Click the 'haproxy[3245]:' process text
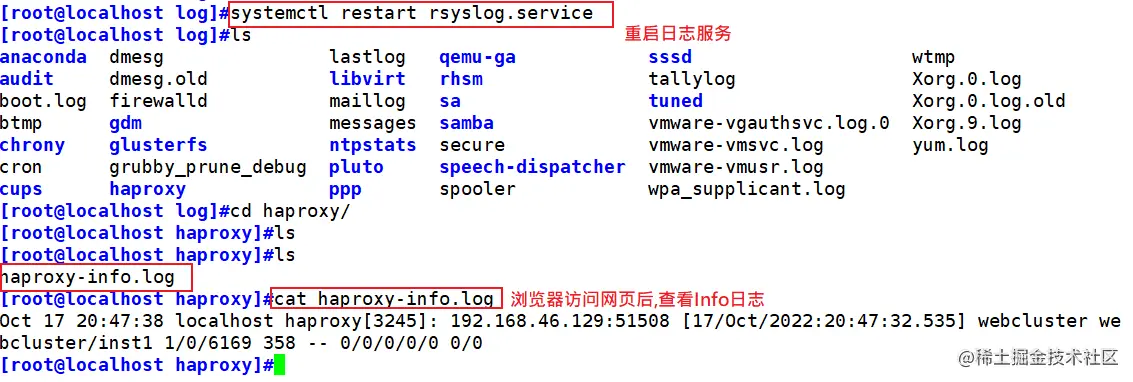Viewport: 1133px width, 382px height. [x=362, y=321]
